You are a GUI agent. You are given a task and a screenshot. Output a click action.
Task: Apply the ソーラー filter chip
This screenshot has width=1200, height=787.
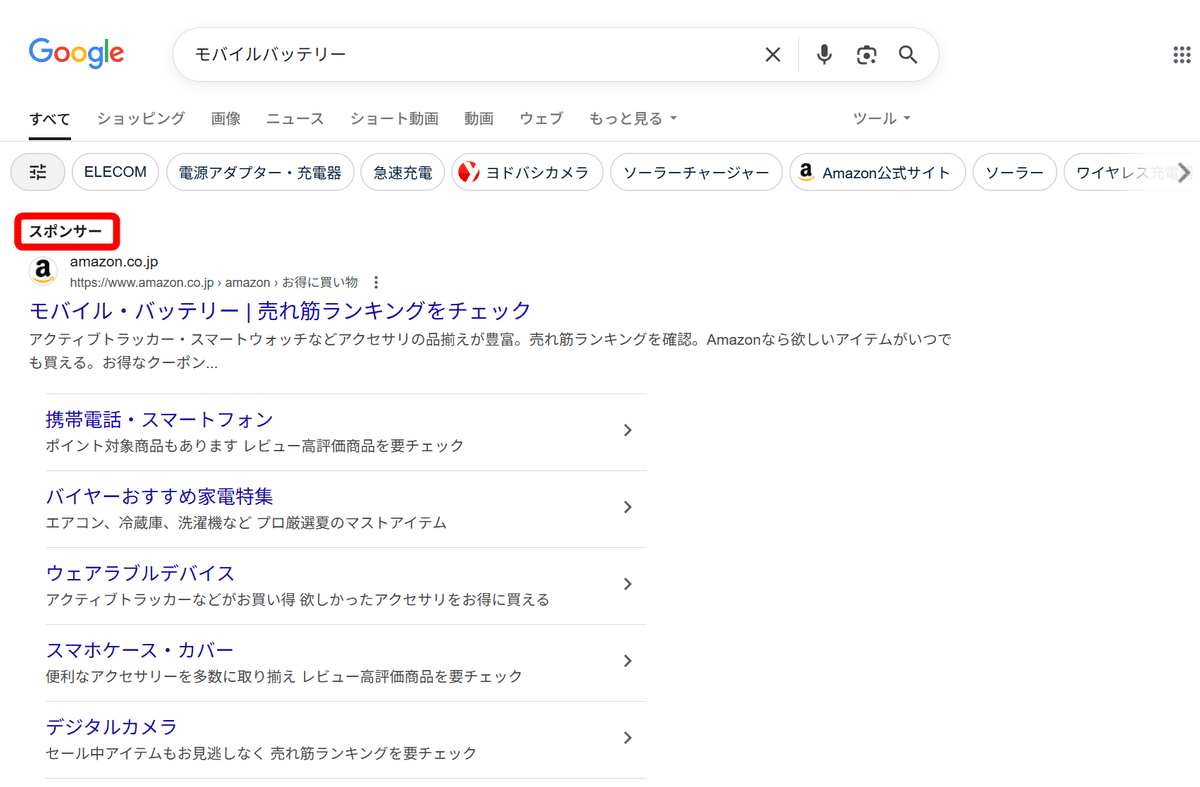pyautogui.click(x=1014, y=172)
